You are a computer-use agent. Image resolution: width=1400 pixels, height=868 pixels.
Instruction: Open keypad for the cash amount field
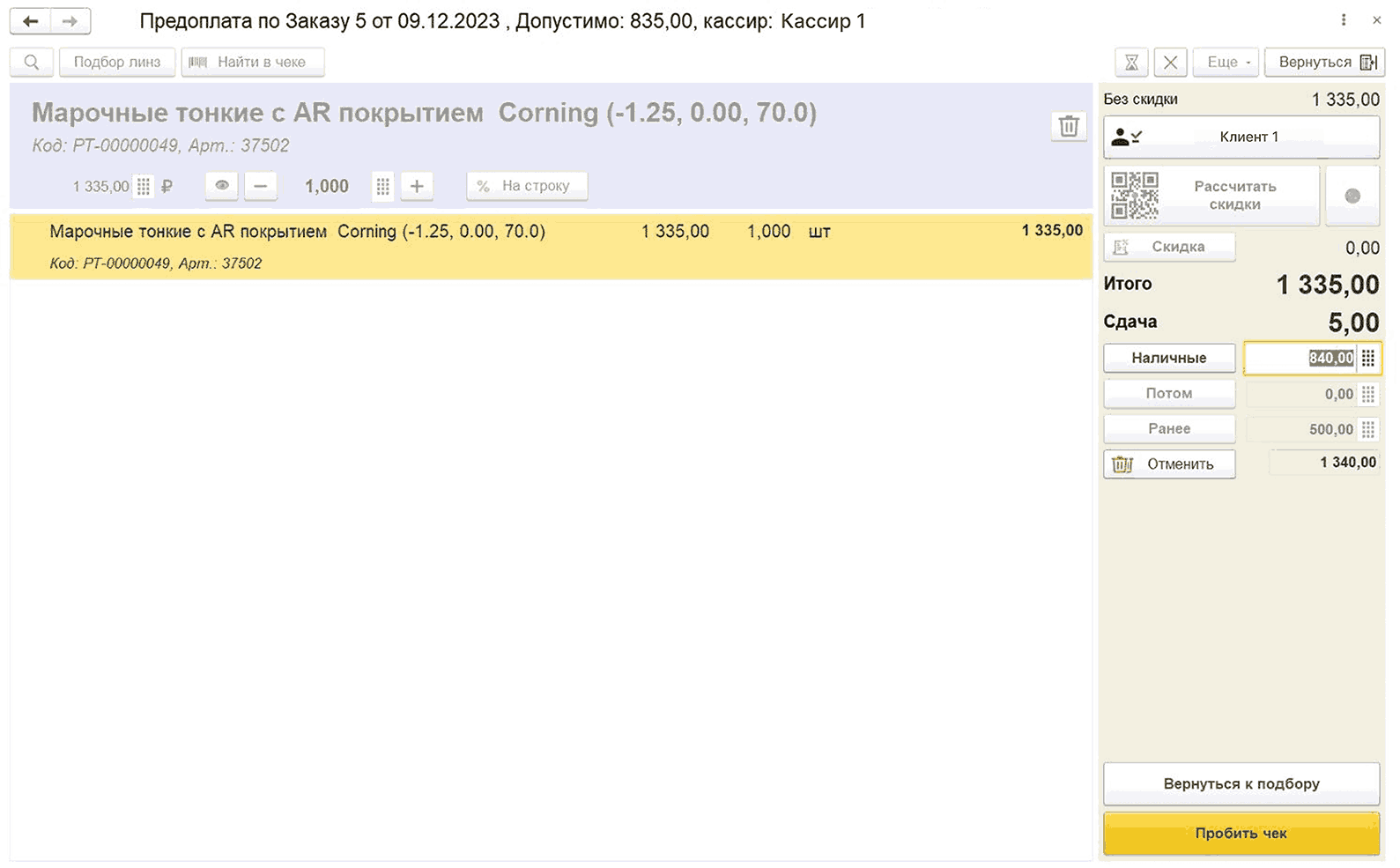click(x=1368, y=358)
